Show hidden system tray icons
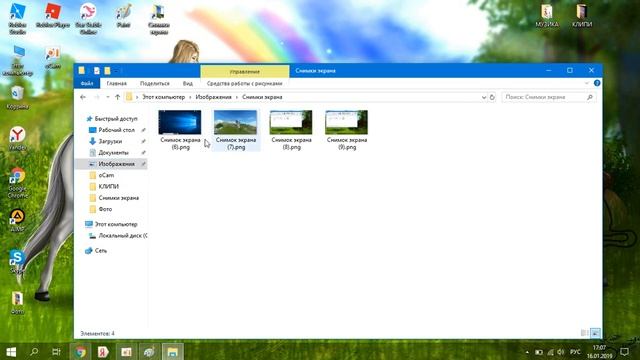This screenshot has height=360, width=640. (527, 352)
